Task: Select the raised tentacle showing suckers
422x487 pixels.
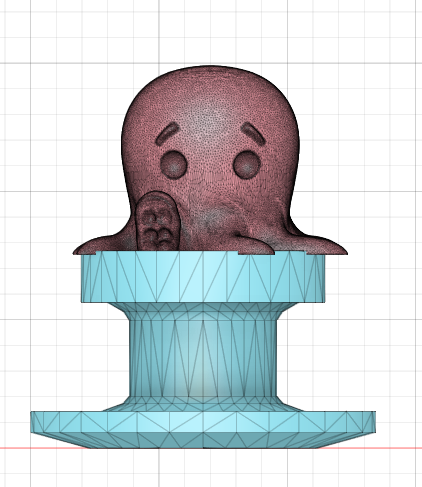Action: [x=158, y=222]
